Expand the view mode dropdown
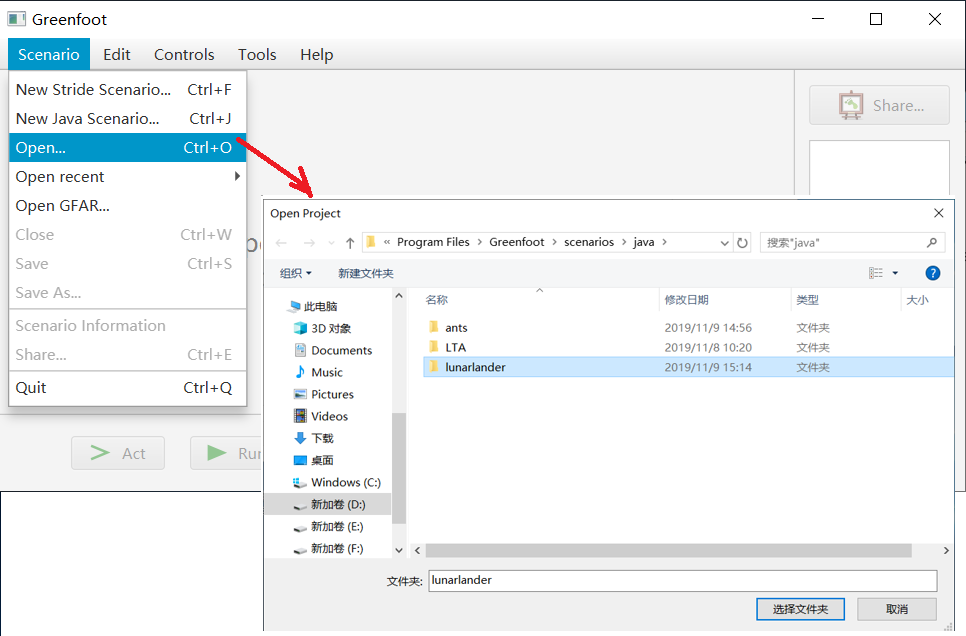966x636 pixels. pos(895,273)
